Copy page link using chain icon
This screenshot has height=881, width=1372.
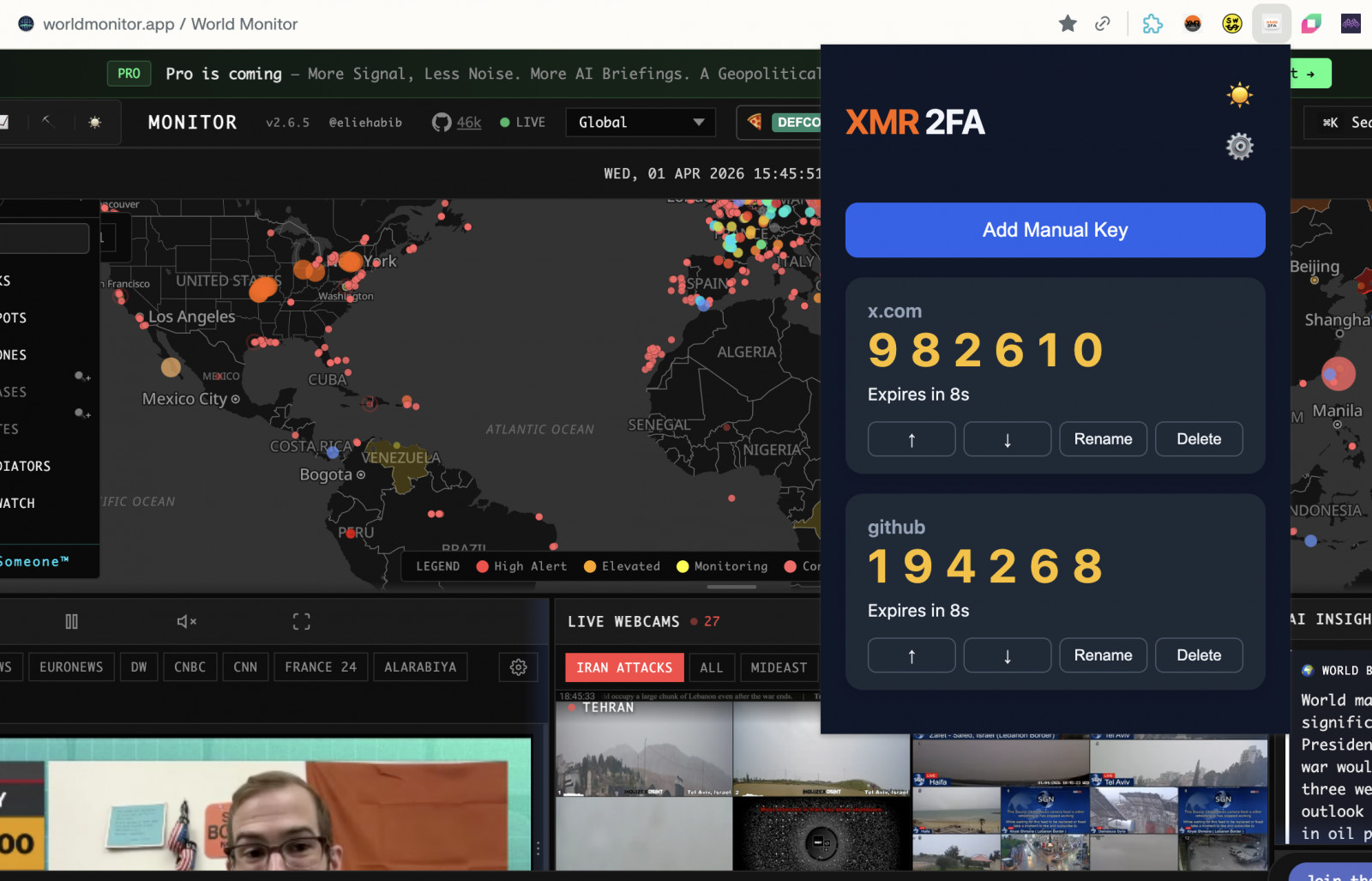tap(1103, 24)
